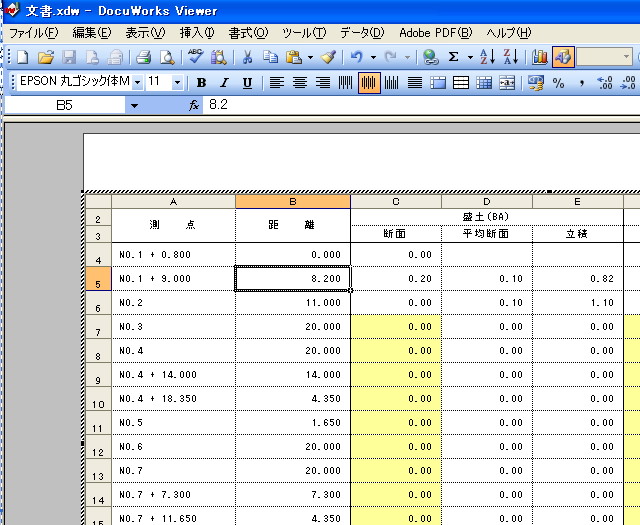Sort ascending A to Z
The height and width of the screenshot is (525, 640).
pos(487,57)
